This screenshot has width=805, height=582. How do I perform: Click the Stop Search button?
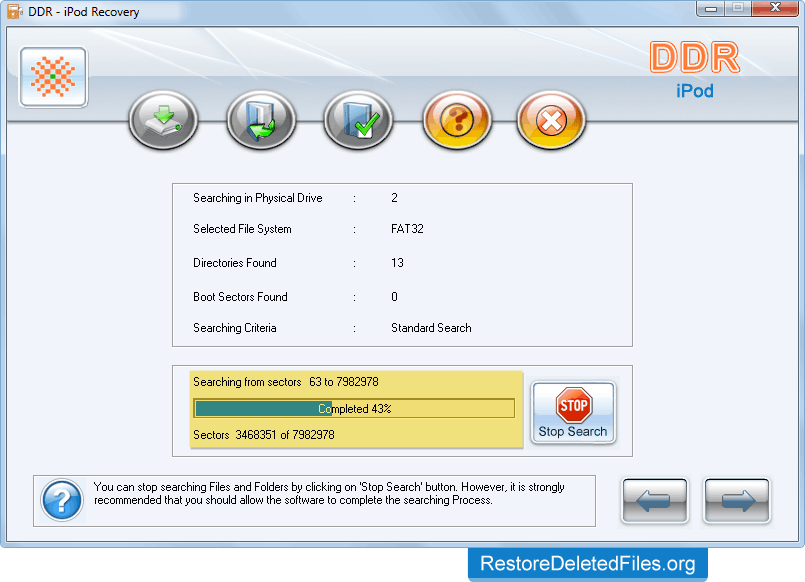tap(573, 413)
